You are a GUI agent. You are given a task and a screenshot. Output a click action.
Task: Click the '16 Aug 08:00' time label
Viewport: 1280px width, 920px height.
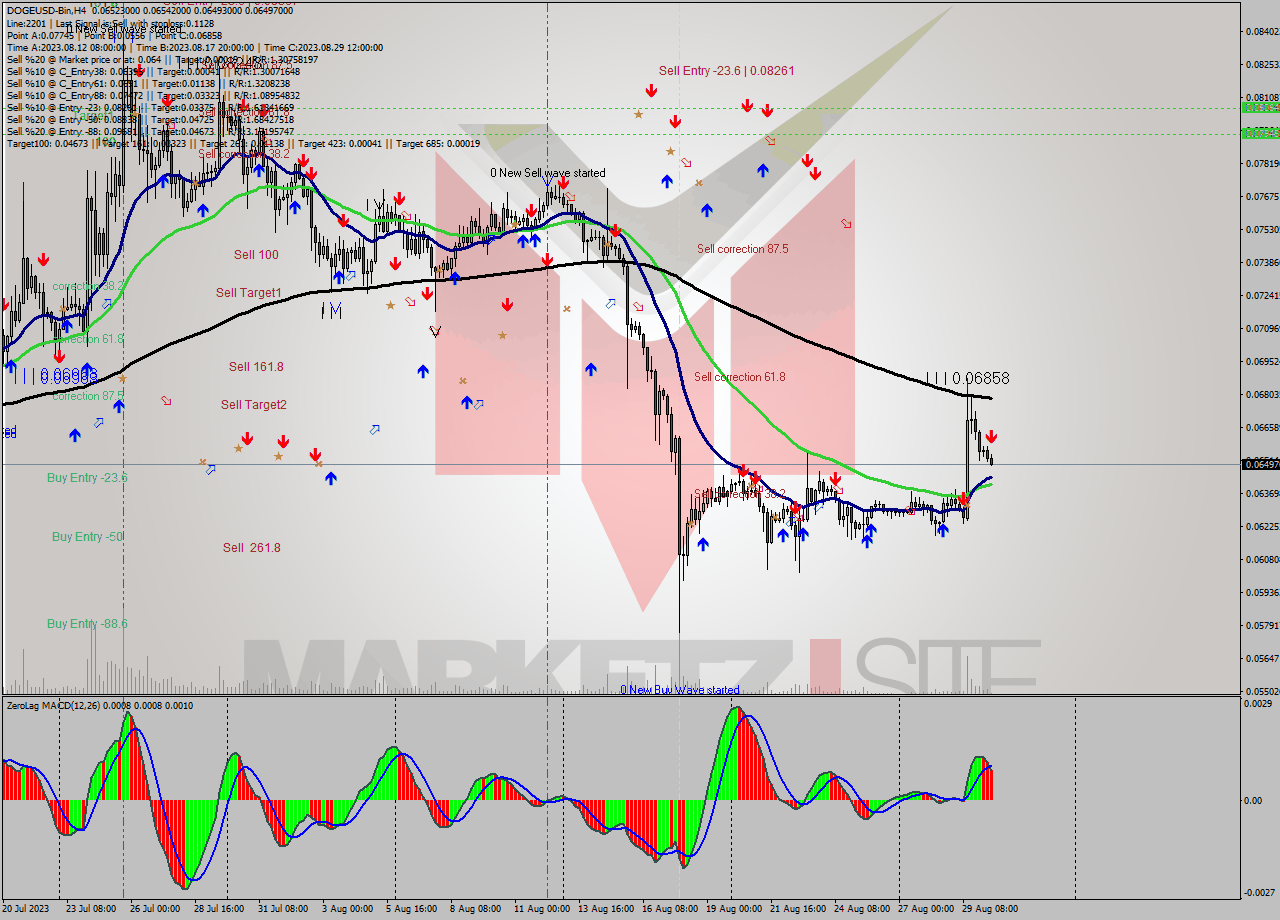click(x=670, y=909)
